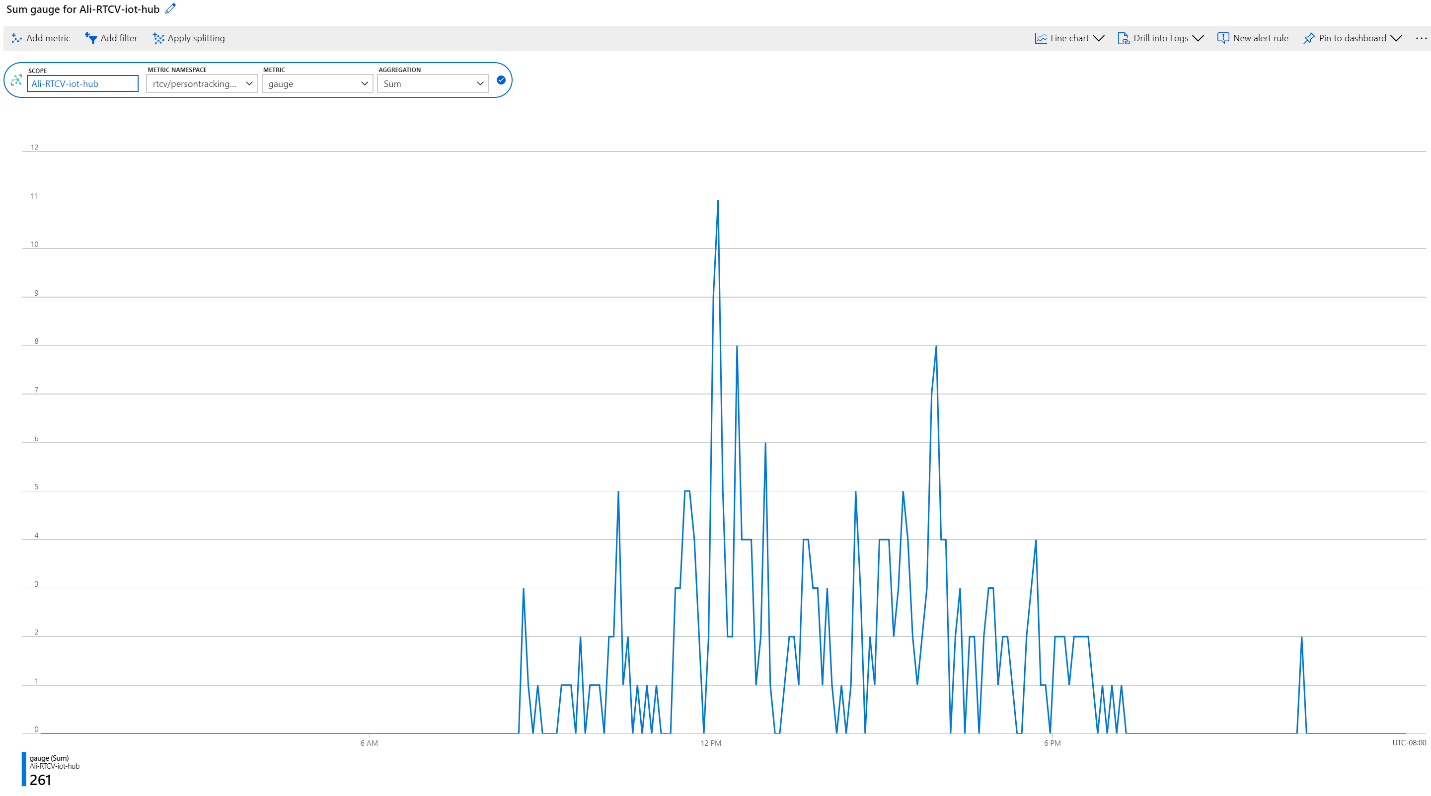Open the Metric Namespace dropdown
Viewport: 1431px width, 796px height.
click(202, 84)
